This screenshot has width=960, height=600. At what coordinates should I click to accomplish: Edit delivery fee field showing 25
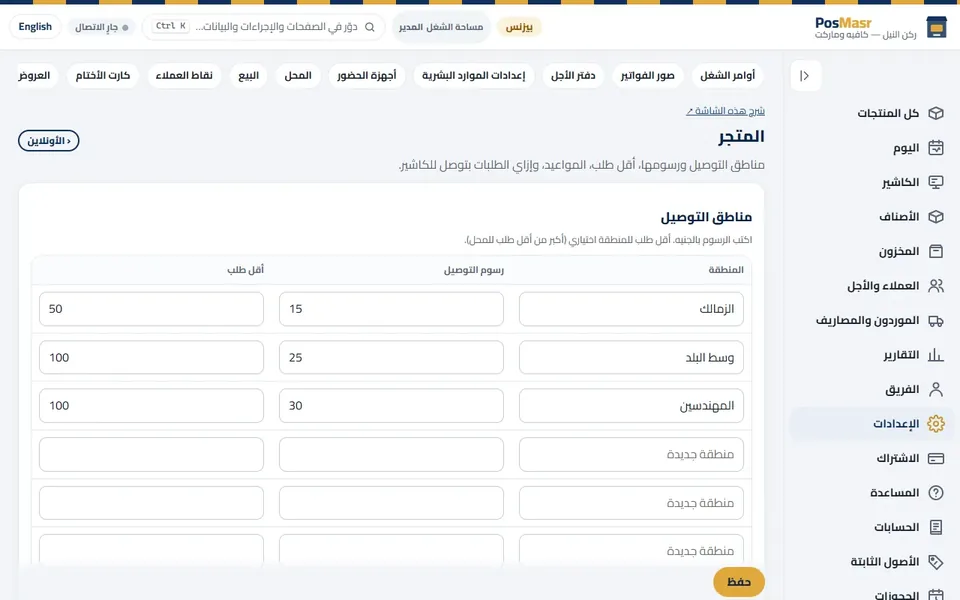pos(391,358)
